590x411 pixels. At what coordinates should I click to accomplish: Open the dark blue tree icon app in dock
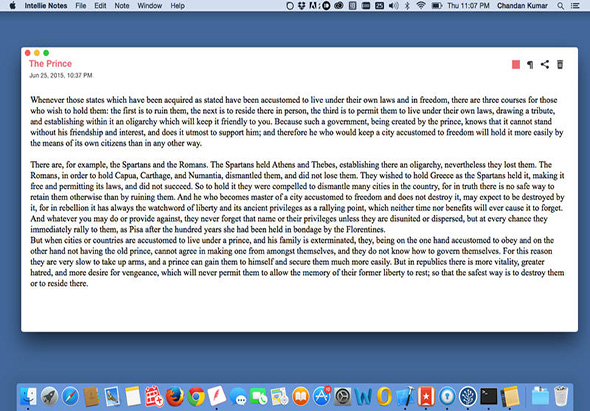coord(468,397)
